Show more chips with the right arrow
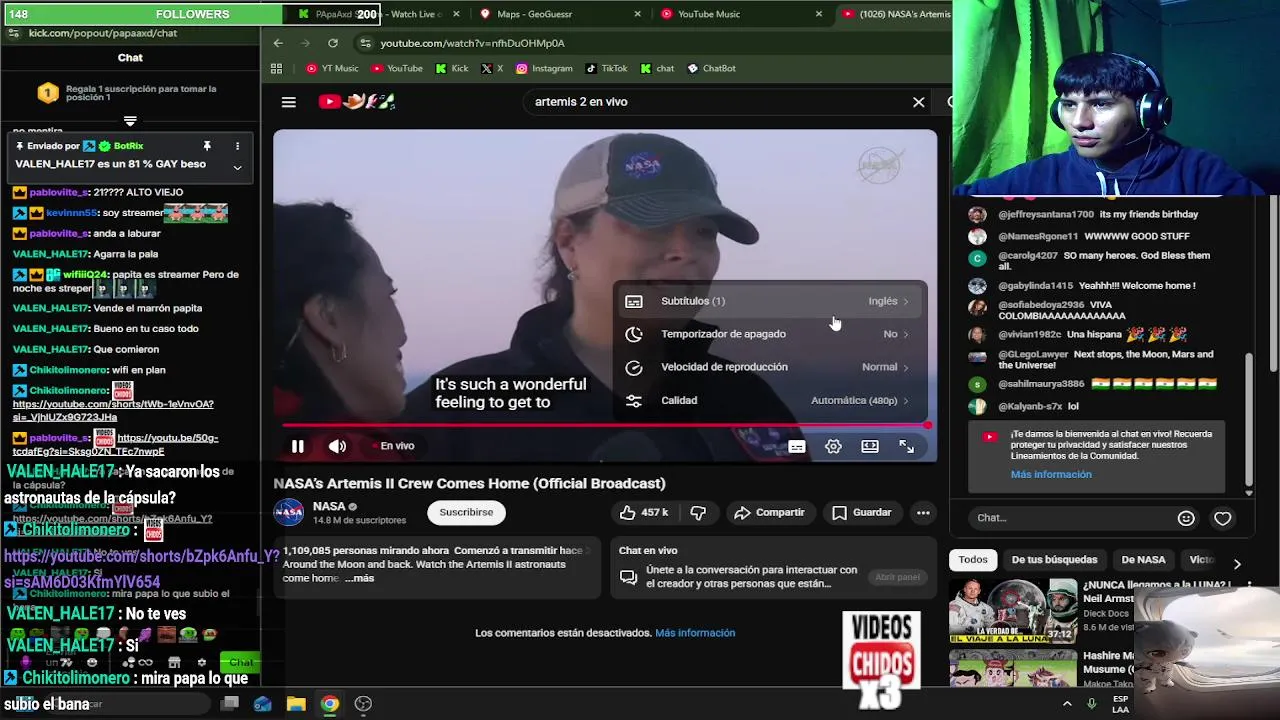 (x=1237, y=563)
